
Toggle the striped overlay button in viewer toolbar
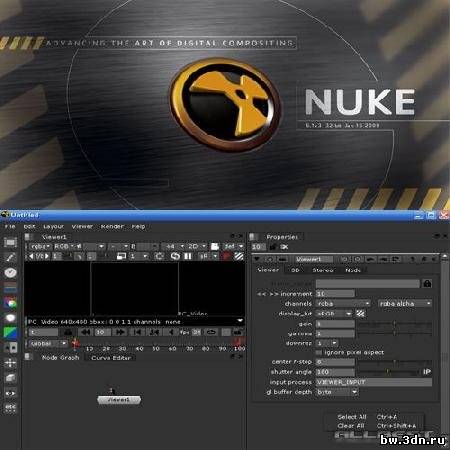coord(239,256)
